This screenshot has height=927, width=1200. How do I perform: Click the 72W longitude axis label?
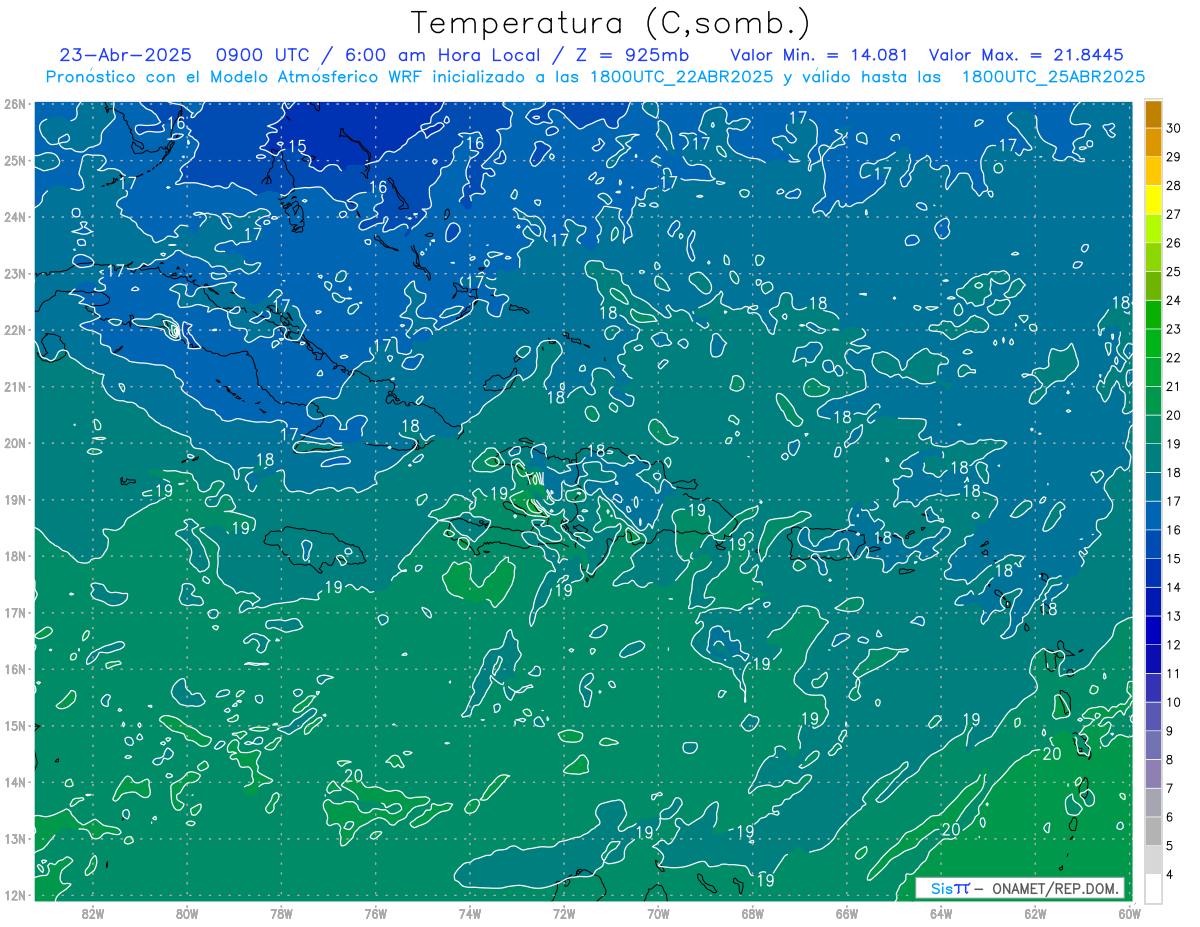point(564,913)
